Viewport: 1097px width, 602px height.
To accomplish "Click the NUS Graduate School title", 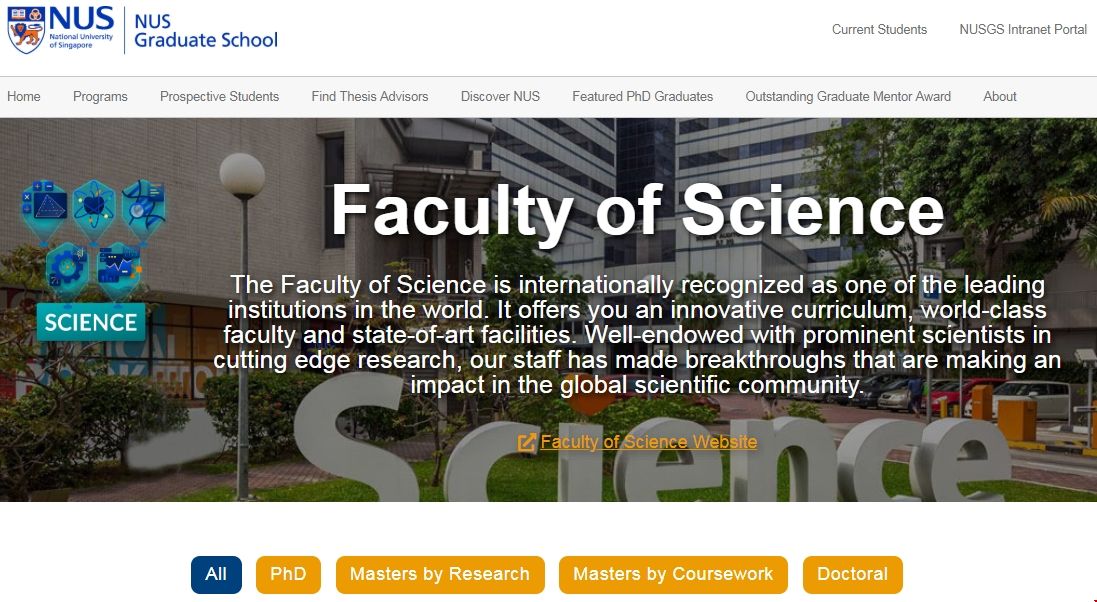I will click(x=205, y=31).
